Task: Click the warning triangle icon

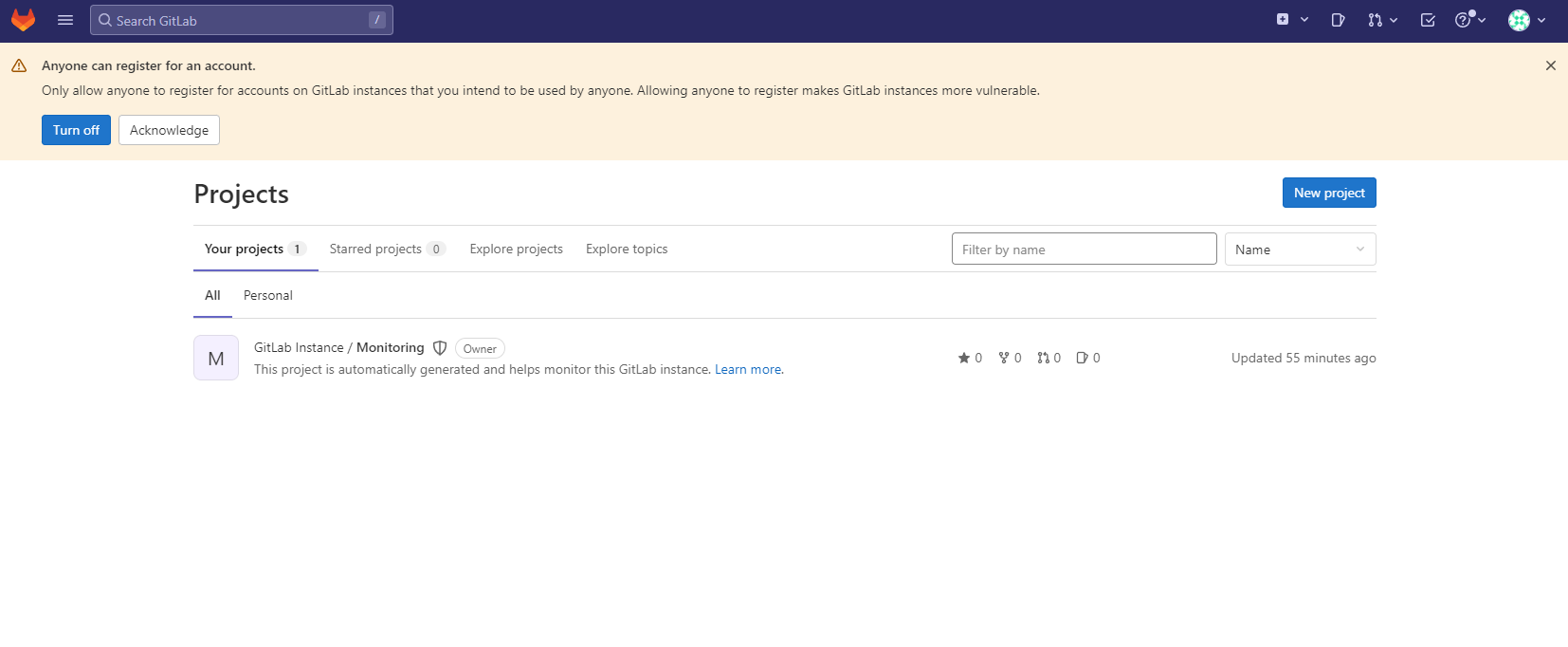Action: [19, 65]
